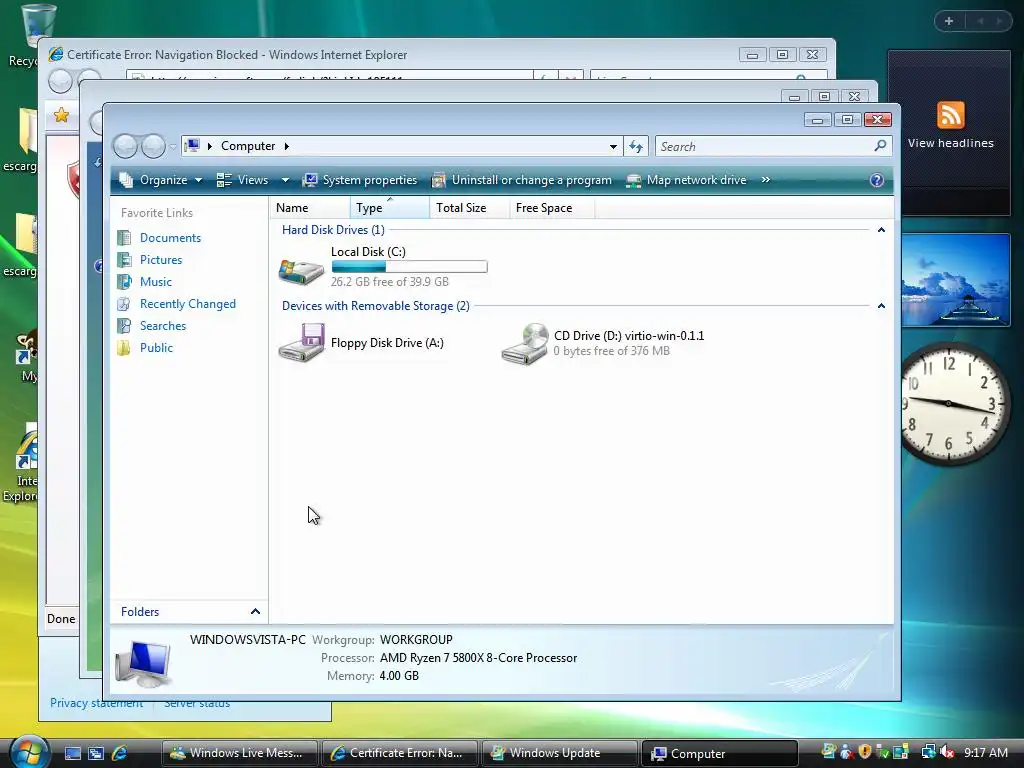This screenshot has height=768, width=1024.
Task: Click Map network drive
Action: coord(686,180)
